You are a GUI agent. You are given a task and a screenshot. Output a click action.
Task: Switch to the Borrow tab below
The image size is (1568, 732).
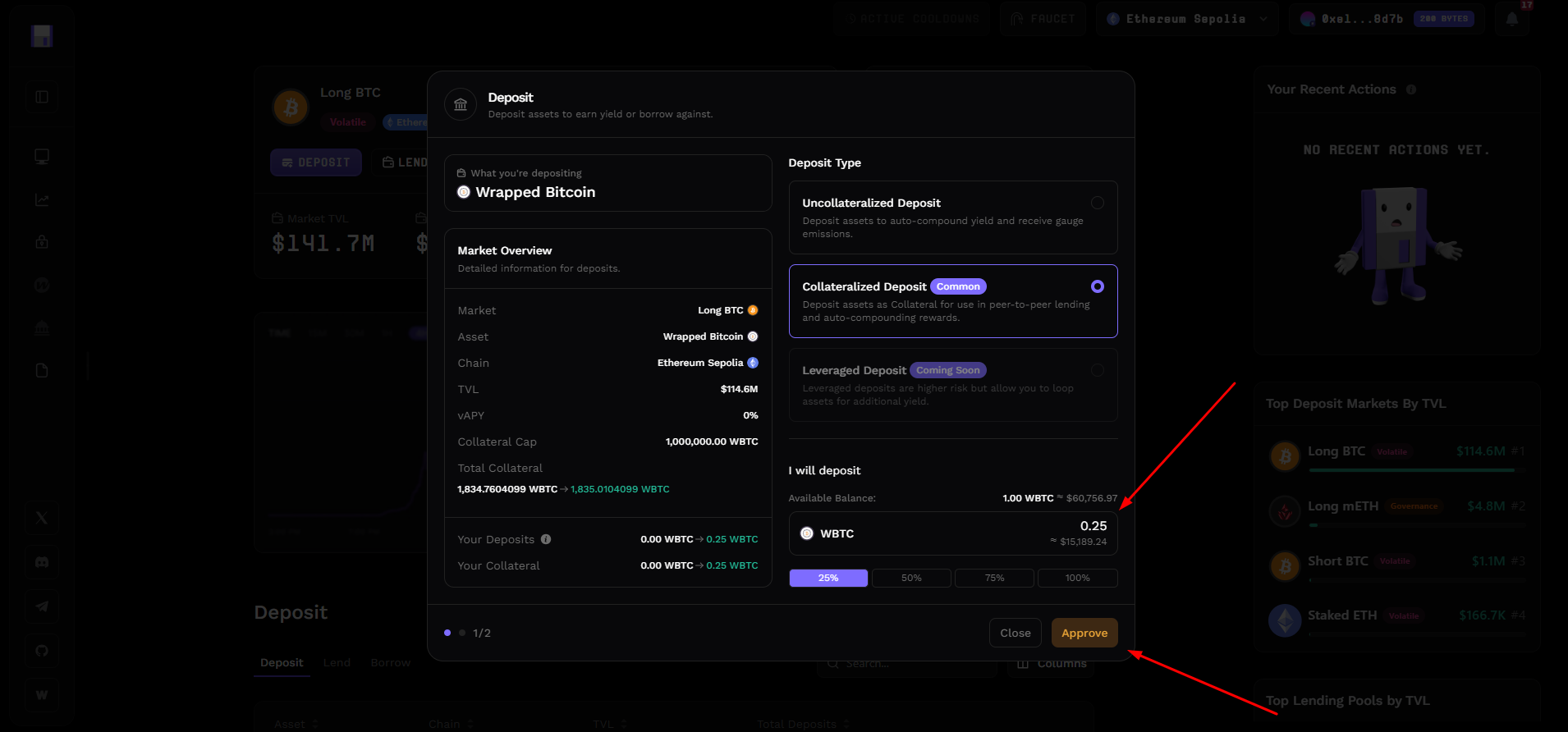(391, 663)
